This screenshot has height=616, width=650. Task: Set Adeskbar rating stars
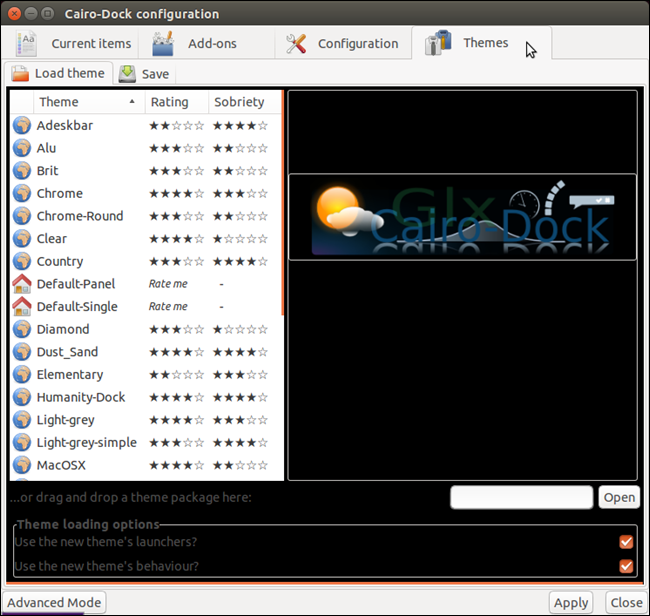tap(177, 126)
